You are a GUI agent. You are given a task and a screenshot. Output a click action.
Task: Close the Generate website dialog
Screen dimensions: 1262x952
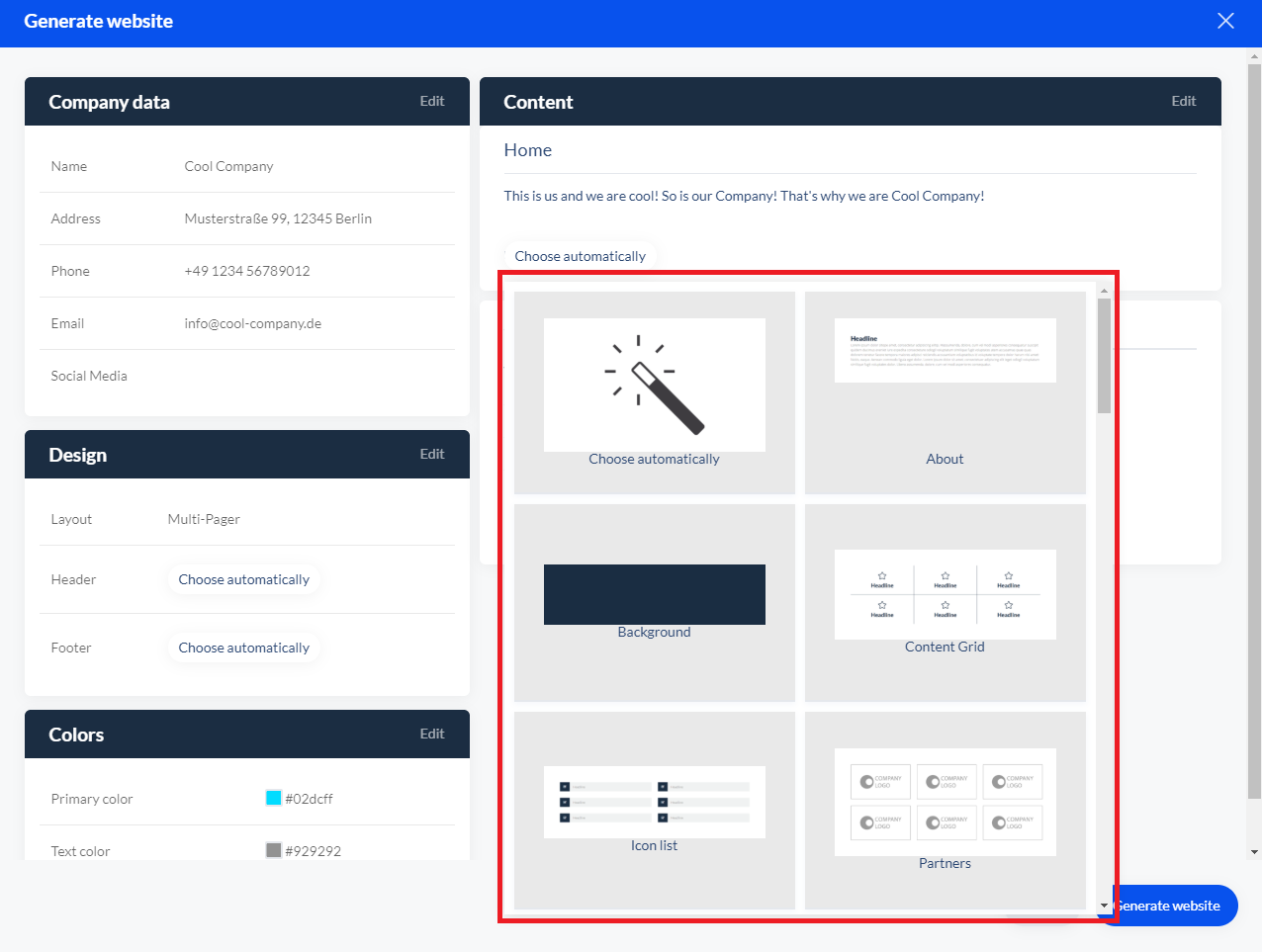click(1225, 21)
